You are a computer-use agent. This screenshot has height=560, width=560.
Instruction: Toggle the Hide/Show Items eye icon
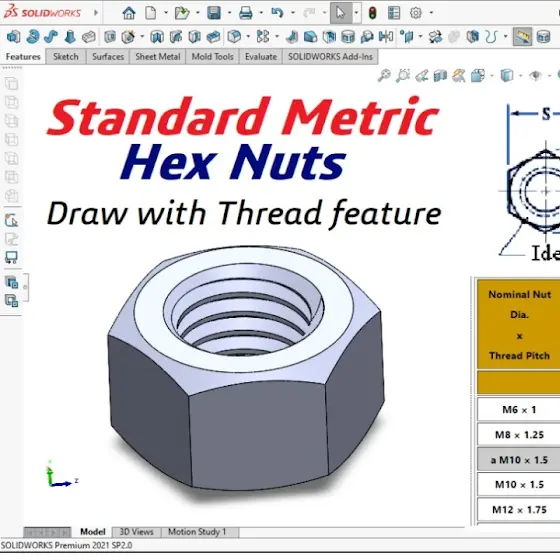[x=535, y=75]
